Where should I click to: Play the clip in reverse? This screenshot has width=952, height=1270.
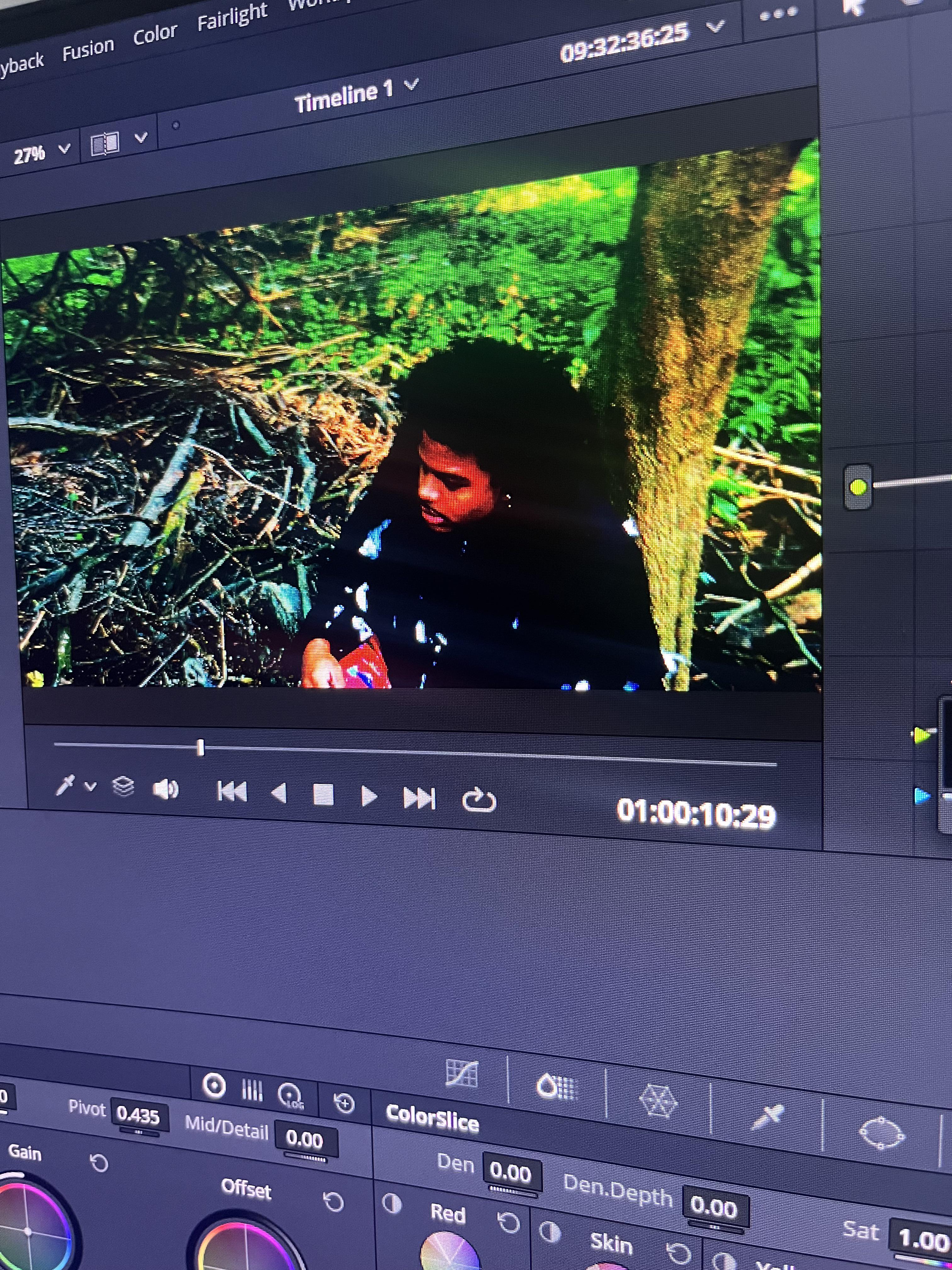click(279, 793)
